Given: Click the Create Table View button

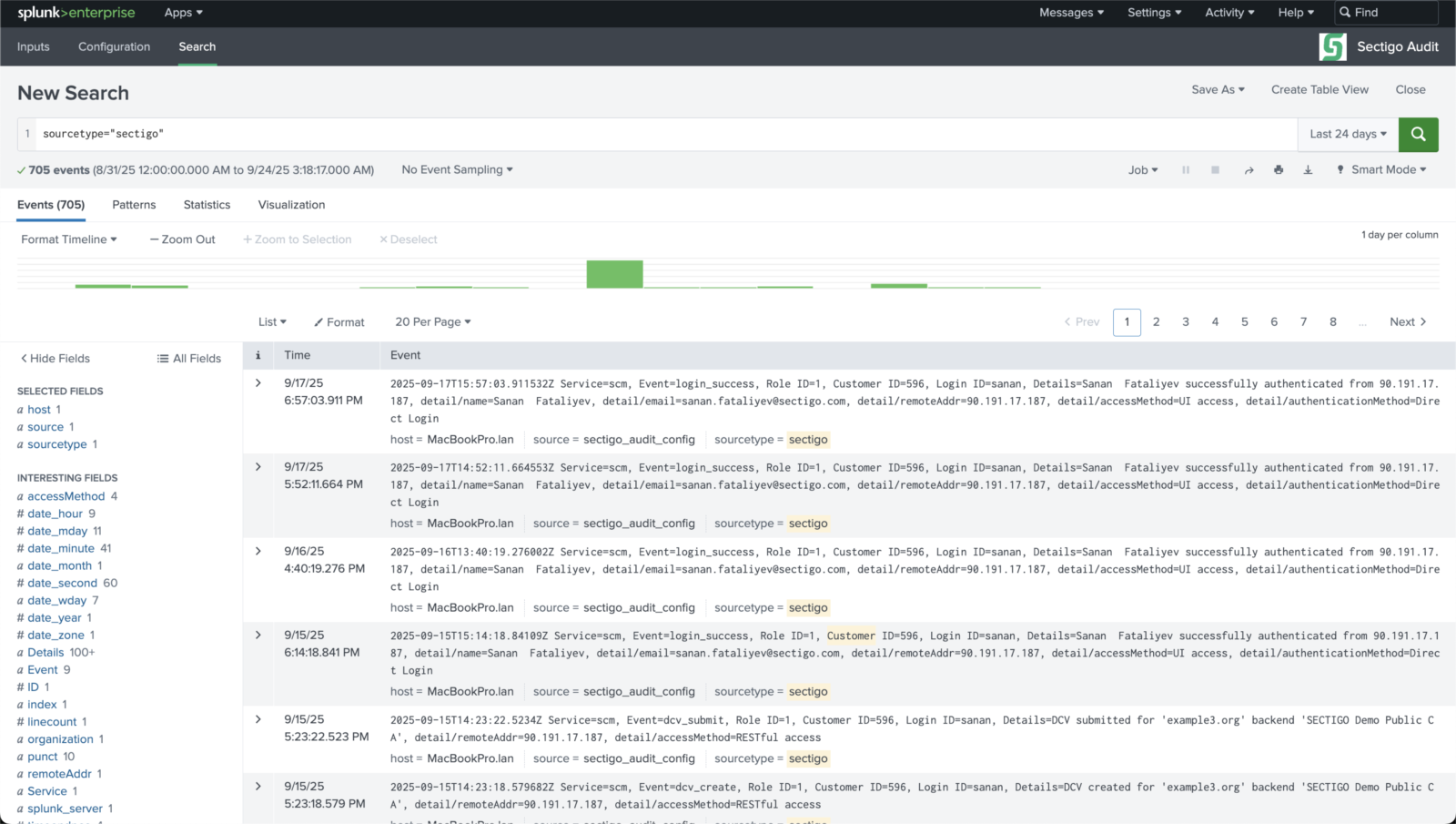Looking at the screenshot, I should click(x=1319, y=89).
